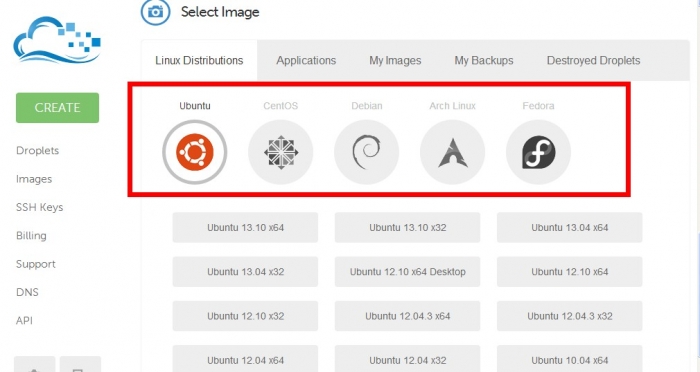Image resolution: width=700 pixels, height=372 pixels.
Task: Open DNS settings link
Action: (x=27, y=292)
